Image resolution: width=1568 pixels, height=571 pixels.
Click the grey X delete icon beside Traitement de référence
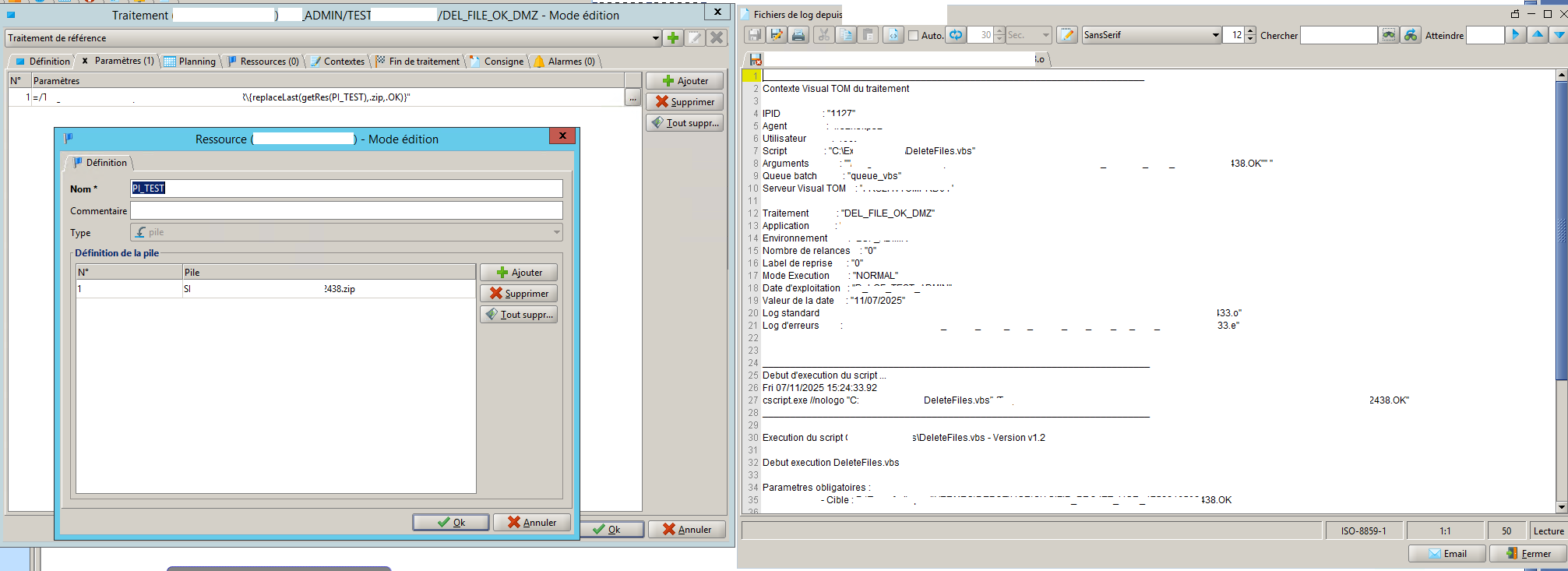[717, 37]
